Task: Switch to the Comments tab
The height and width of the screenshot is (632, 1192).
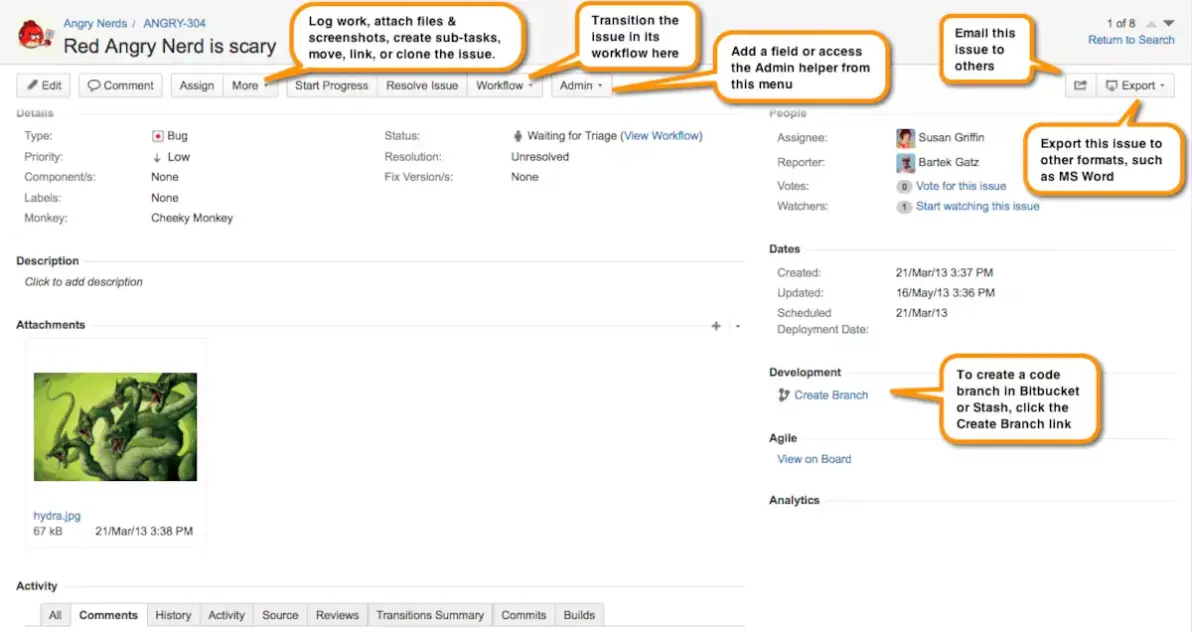Action: coord(109,615)
